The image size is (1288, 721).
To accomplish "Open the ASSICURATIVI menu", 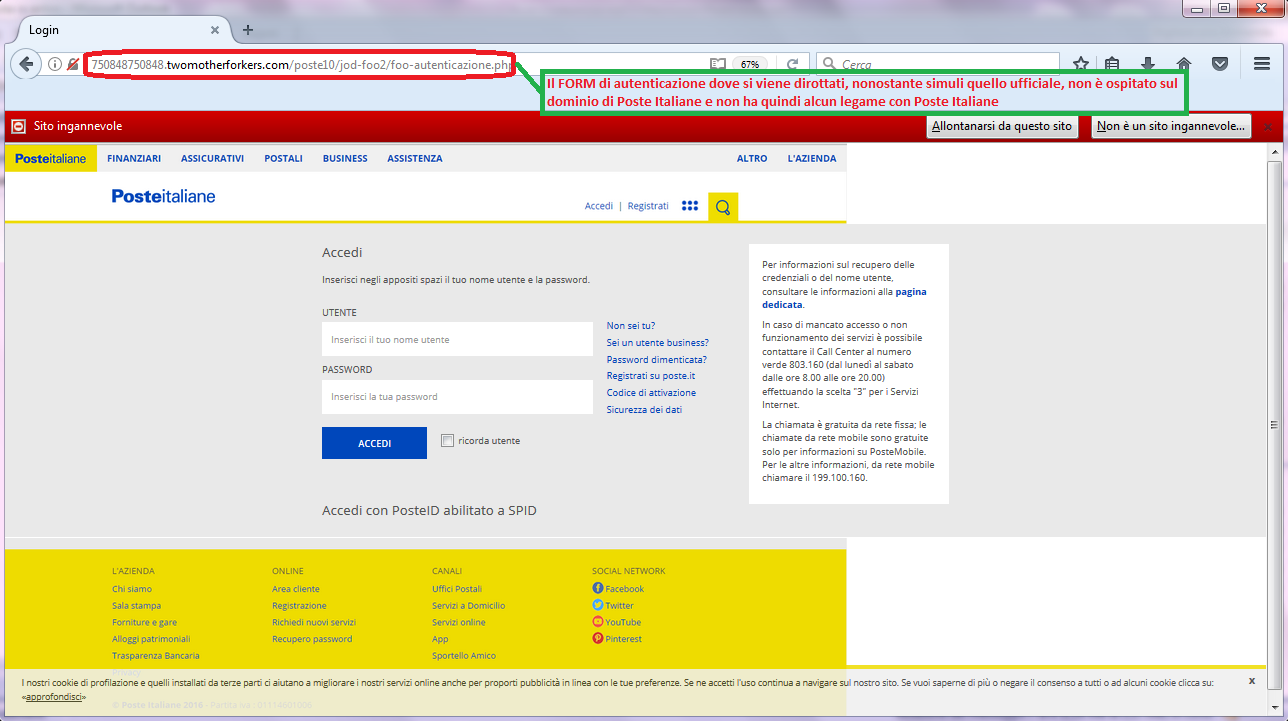I will click(x=212, y=158).
